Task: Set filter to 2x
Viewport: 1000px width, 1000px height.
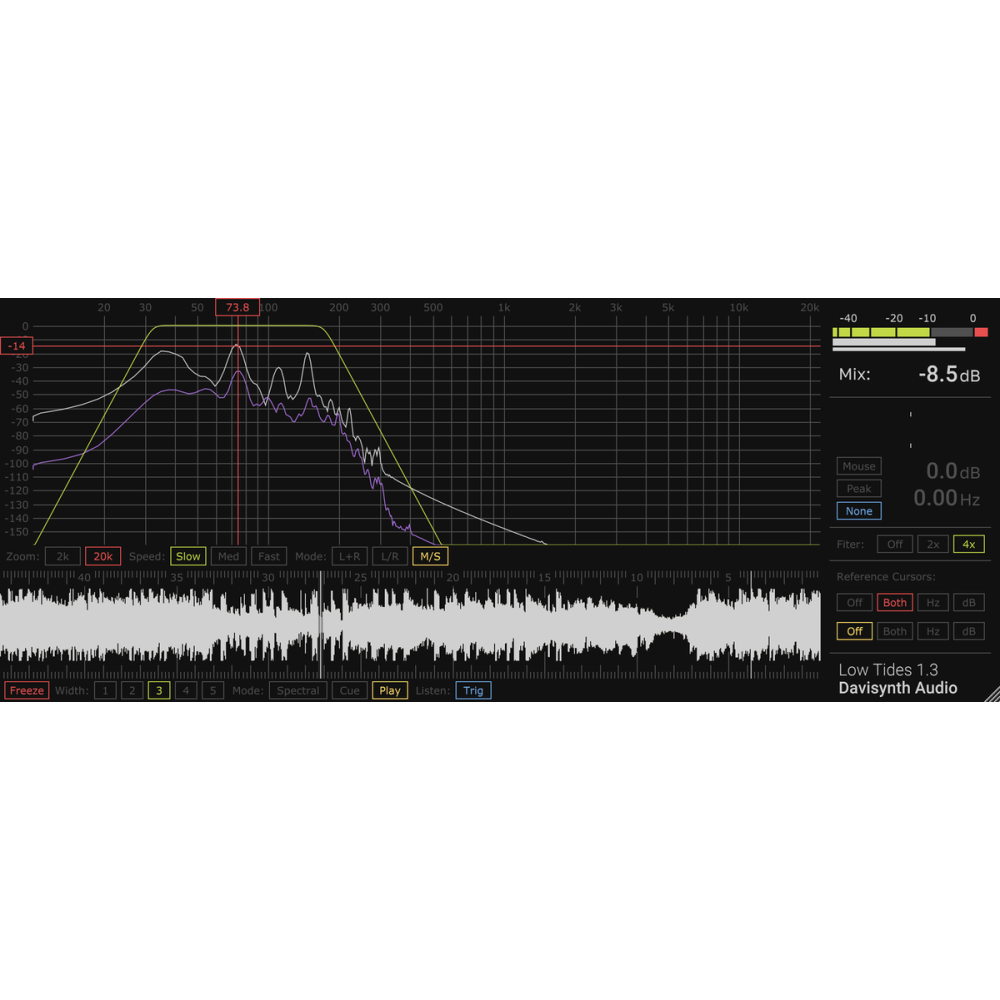Action: 932,544
